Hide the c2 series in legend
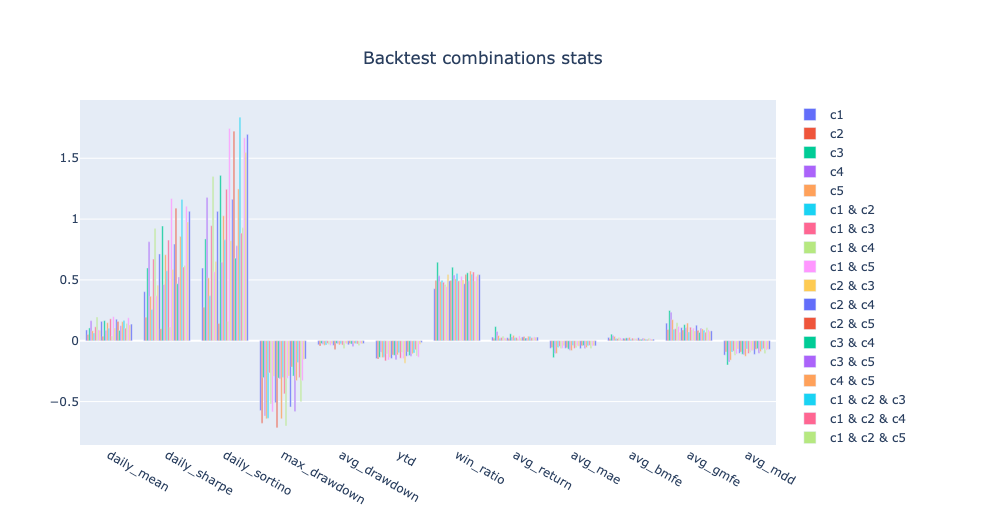The height and width of the screenshot is (525, 985). 837,134
